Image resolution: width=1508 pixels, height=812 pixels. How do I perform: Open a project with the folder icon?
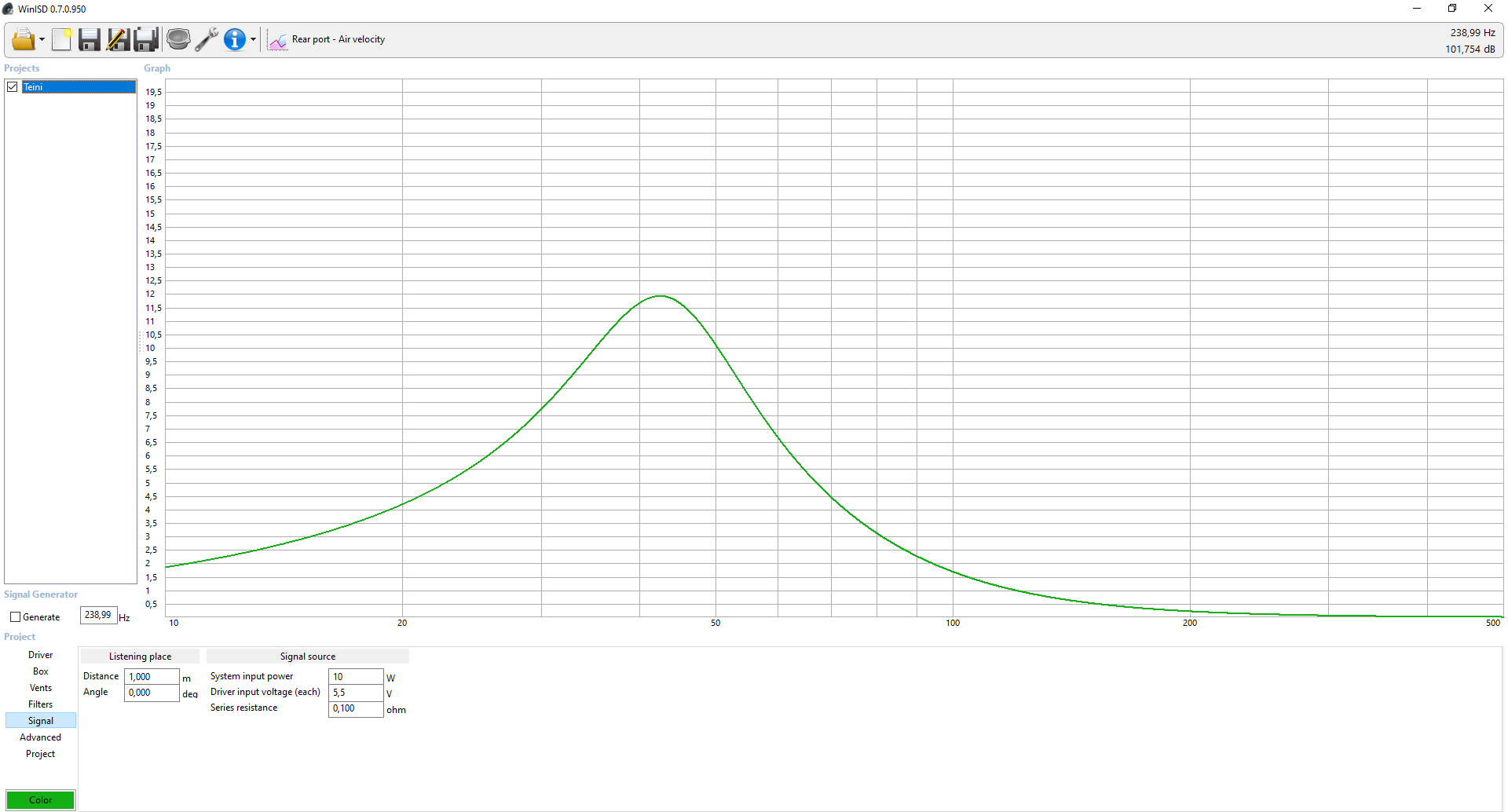click(x=23, y=39)
